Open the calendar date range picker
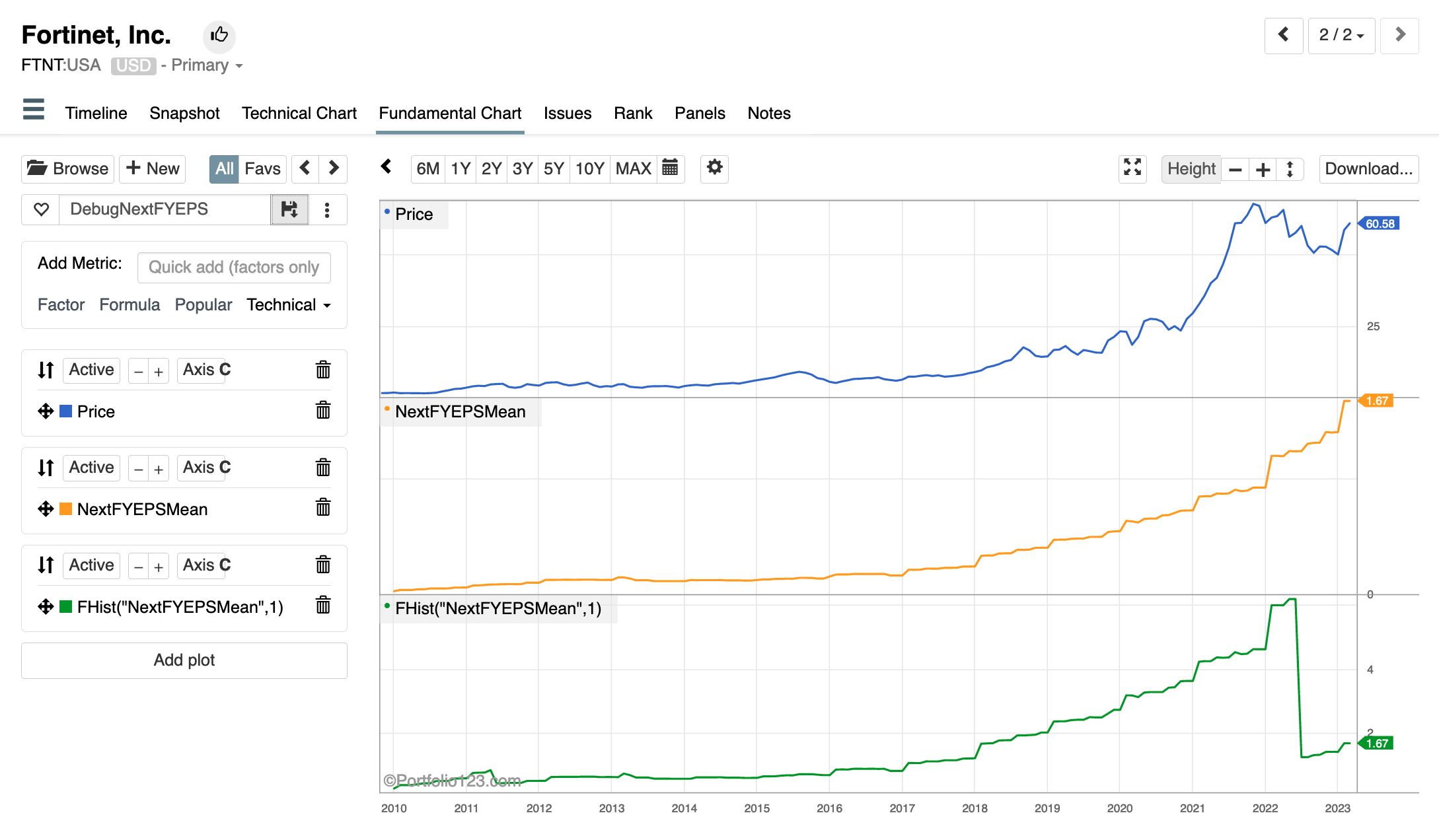Viewport: 1439px width, 840px height. click(670, 168)
